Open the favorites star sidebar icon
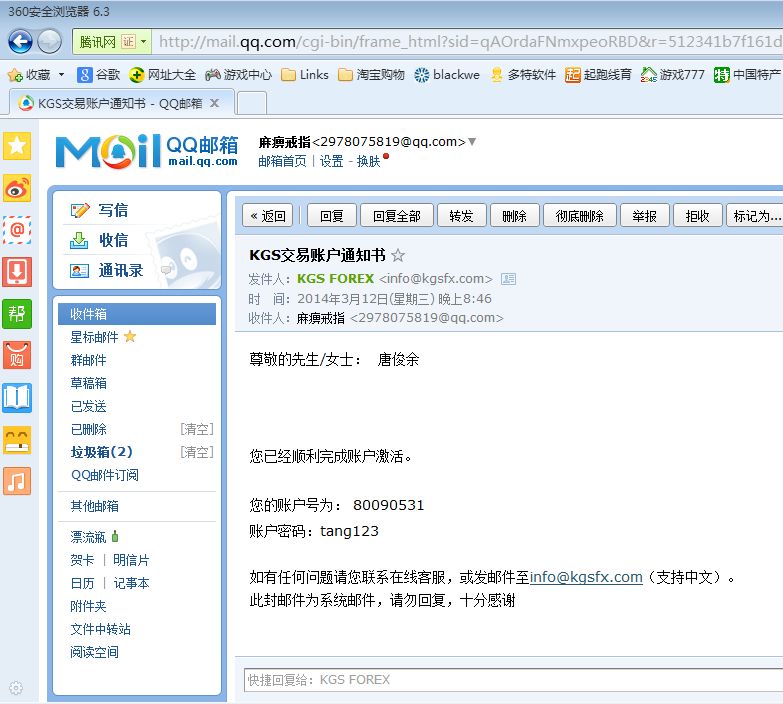The height and width of the screenshot is (704, 783). 17,146
